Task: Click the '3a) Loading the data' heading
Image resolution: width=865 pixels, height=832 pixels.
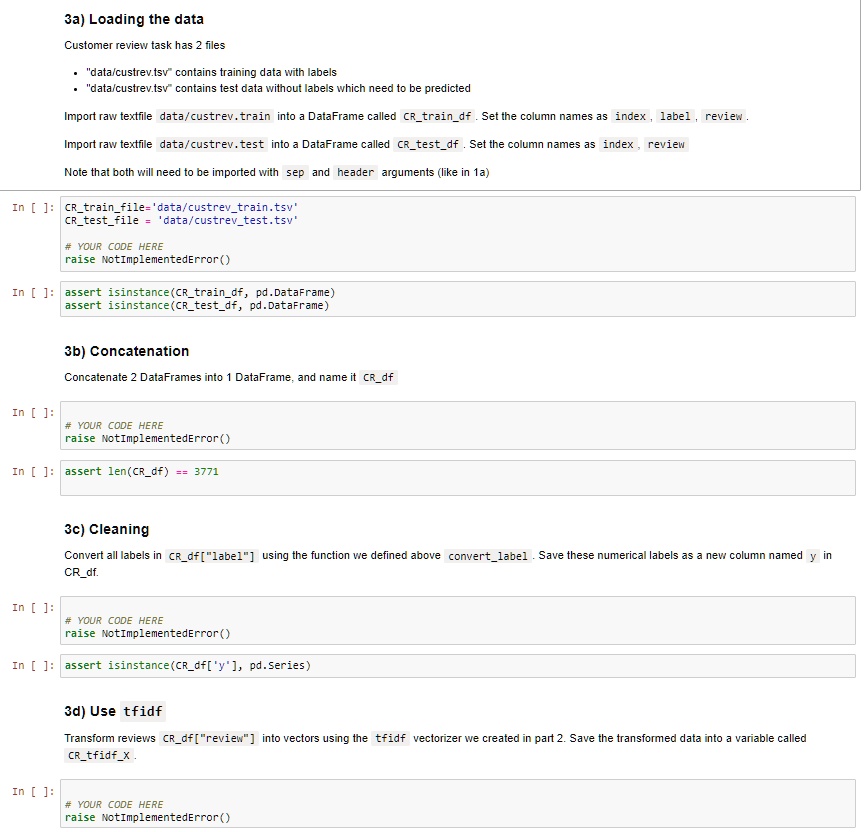Action: (134, 20)
